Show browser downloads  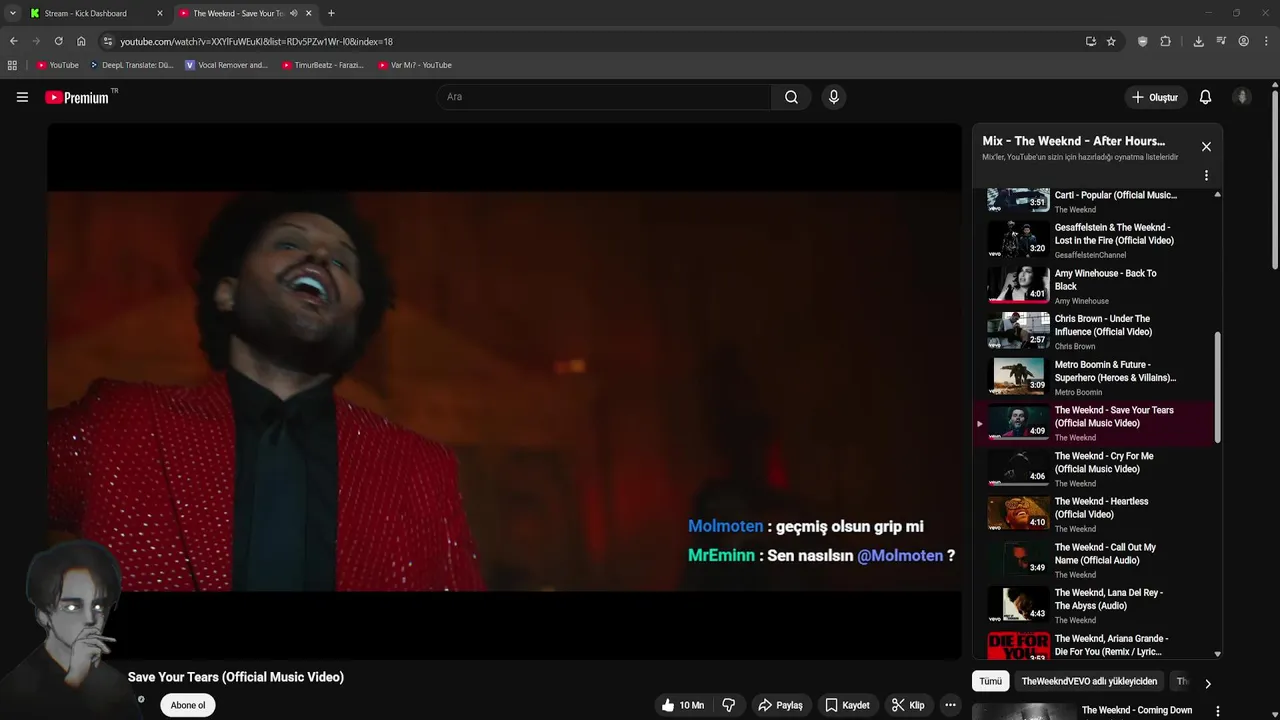[x=1198, y=41]
